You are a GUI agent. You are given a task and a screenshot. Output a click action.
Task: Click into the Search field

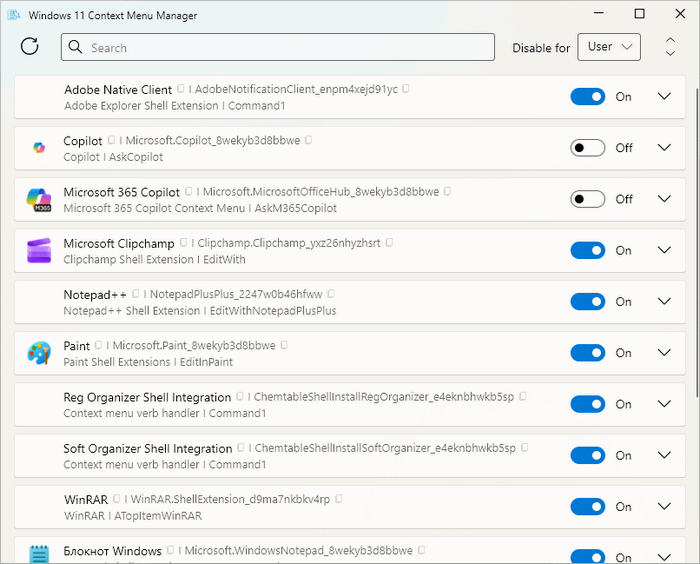point(278,47)
